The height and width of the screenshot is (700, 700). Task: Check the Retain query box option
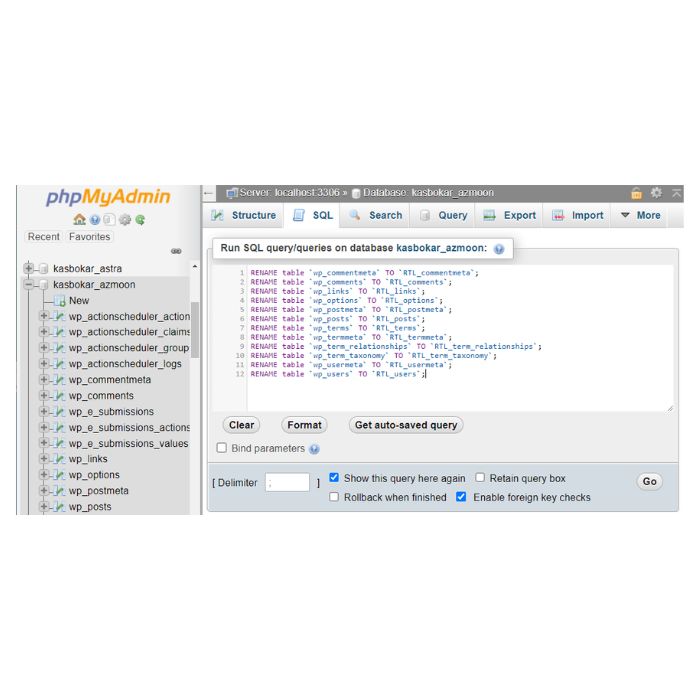[480, 478]
